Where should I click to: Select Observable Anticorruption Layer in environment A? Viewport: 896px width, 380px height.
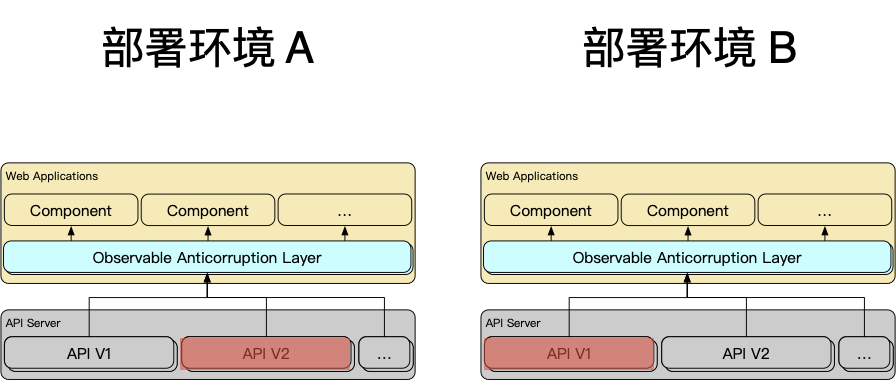pyautogui.click(x=207, y=257)
